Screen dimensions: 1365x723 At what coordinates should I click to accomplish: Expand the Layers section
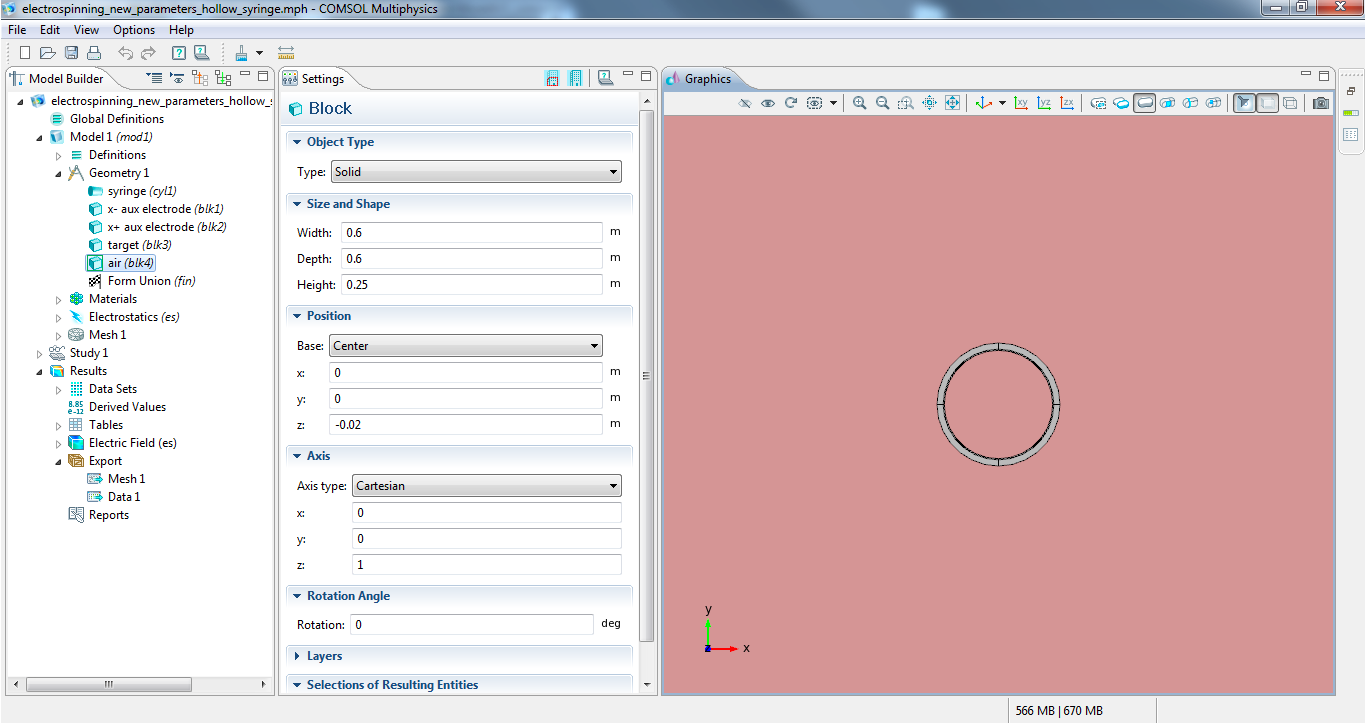[324, 656]
